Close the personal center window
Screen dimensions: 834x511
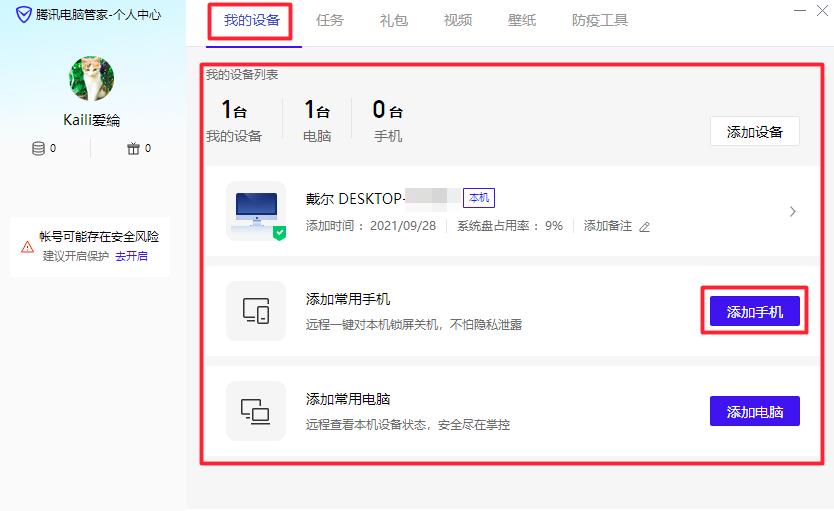pos(822,10)
